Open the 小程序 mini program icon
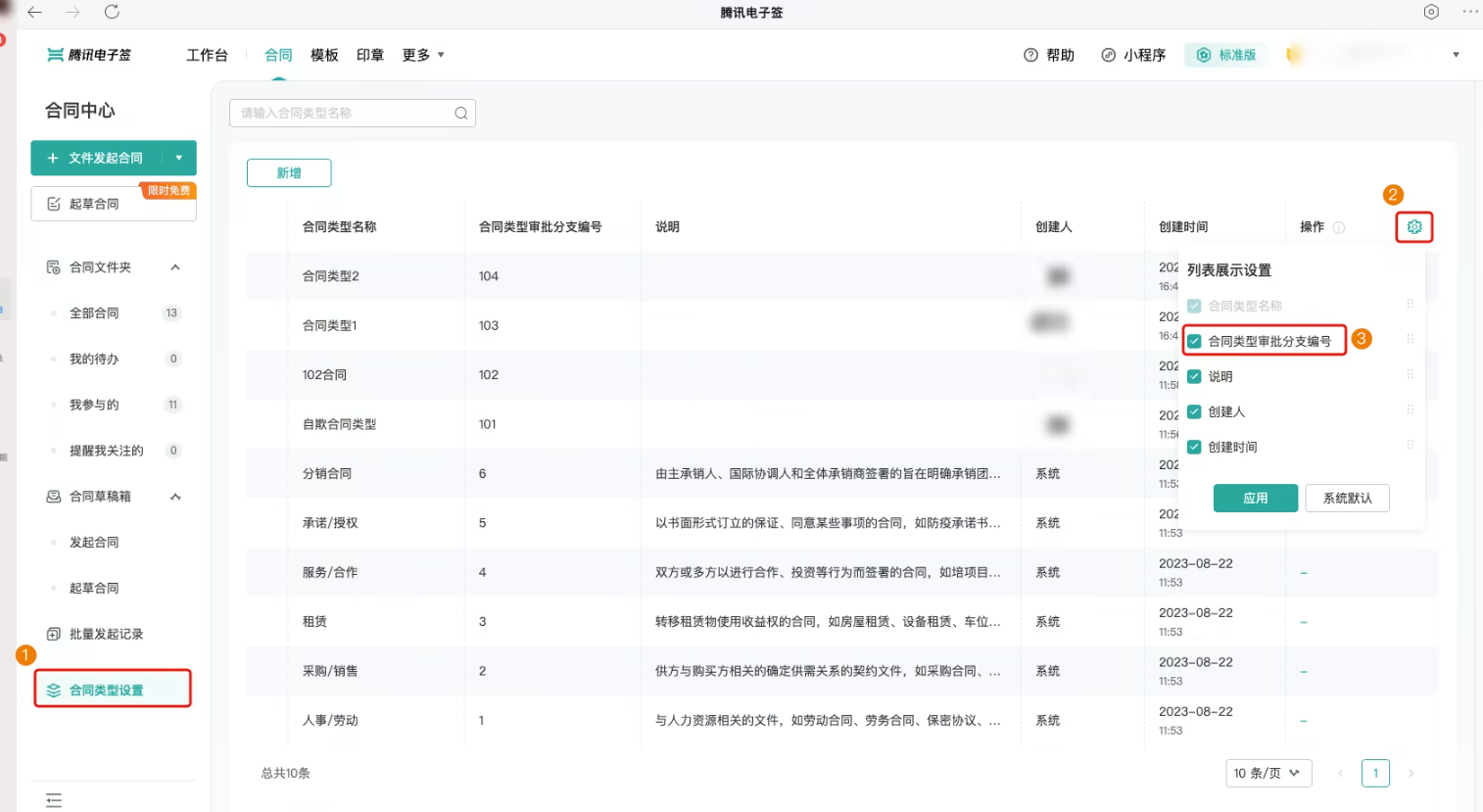 (x=1108, y=56)
